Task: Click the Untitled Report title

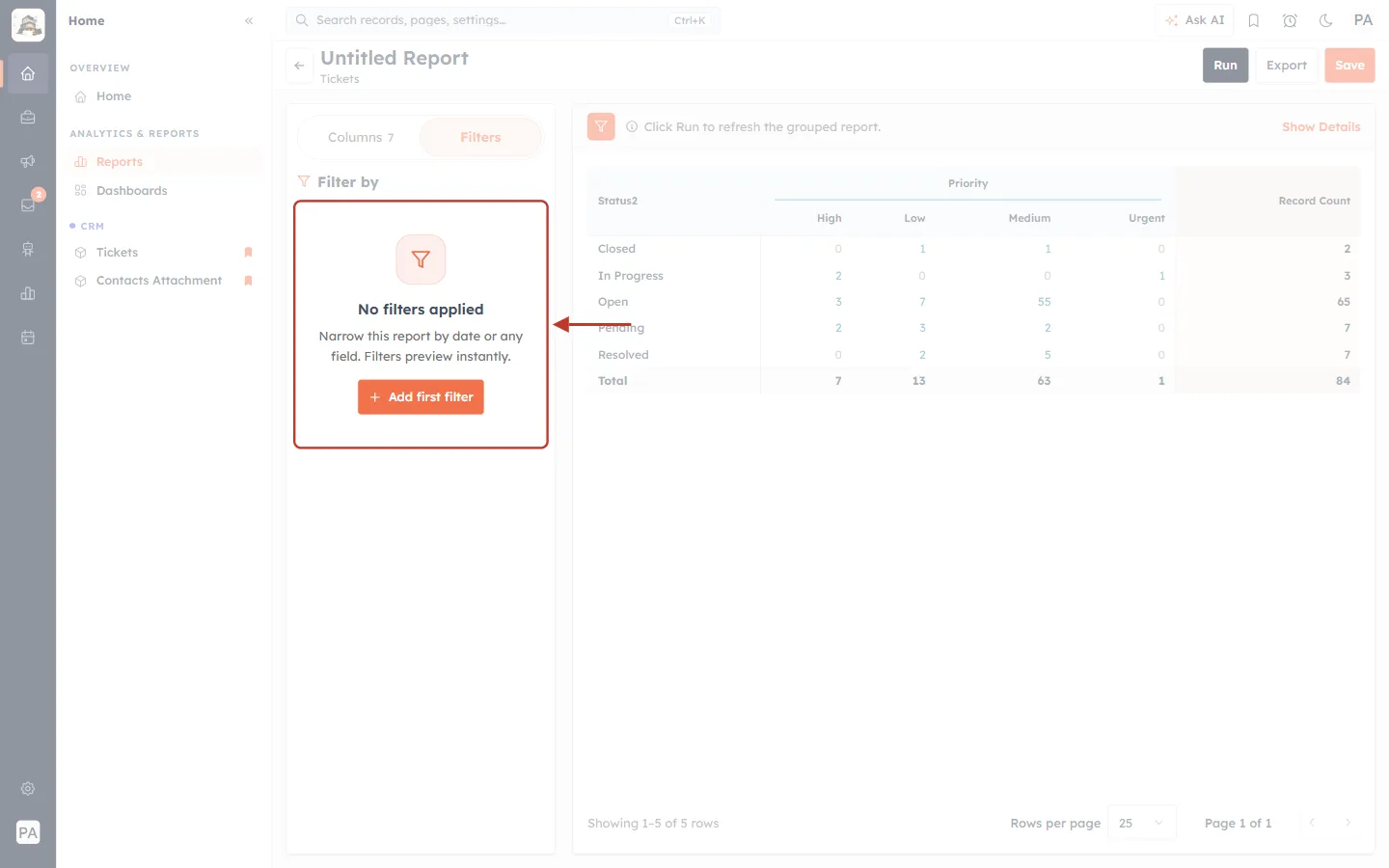Action: 395,58
